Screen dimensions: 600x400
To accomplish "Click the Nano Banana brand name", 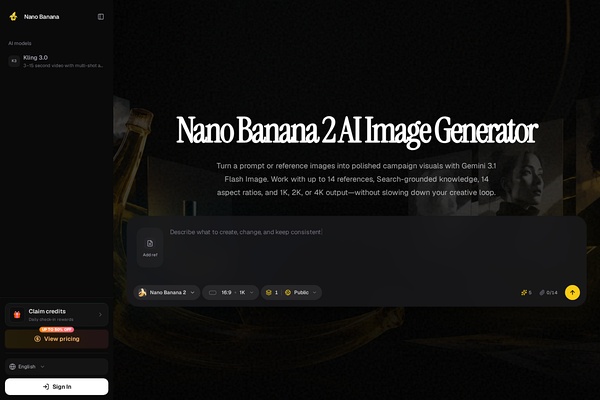I will coord(41,17).
